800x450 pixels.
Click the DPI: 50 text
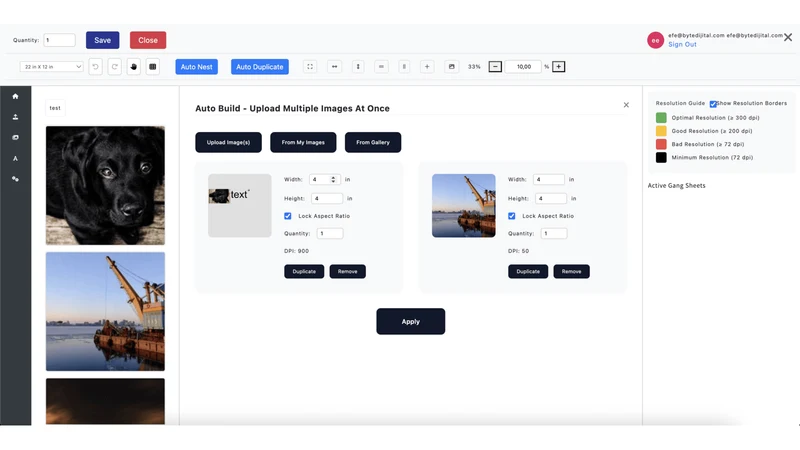click(x=518, y=251)
